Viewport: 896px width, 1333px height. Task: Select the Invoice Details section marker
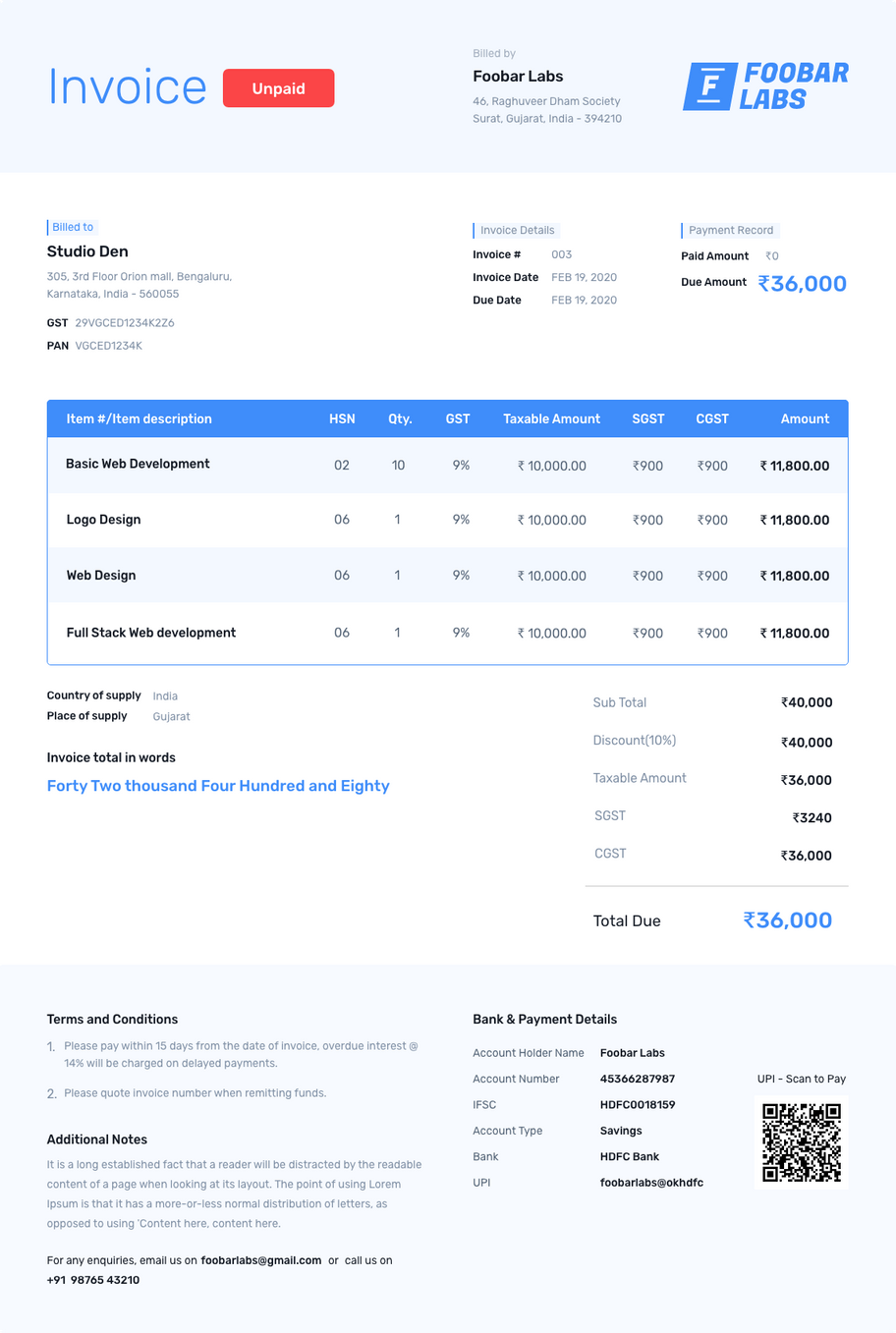point(517,230)
